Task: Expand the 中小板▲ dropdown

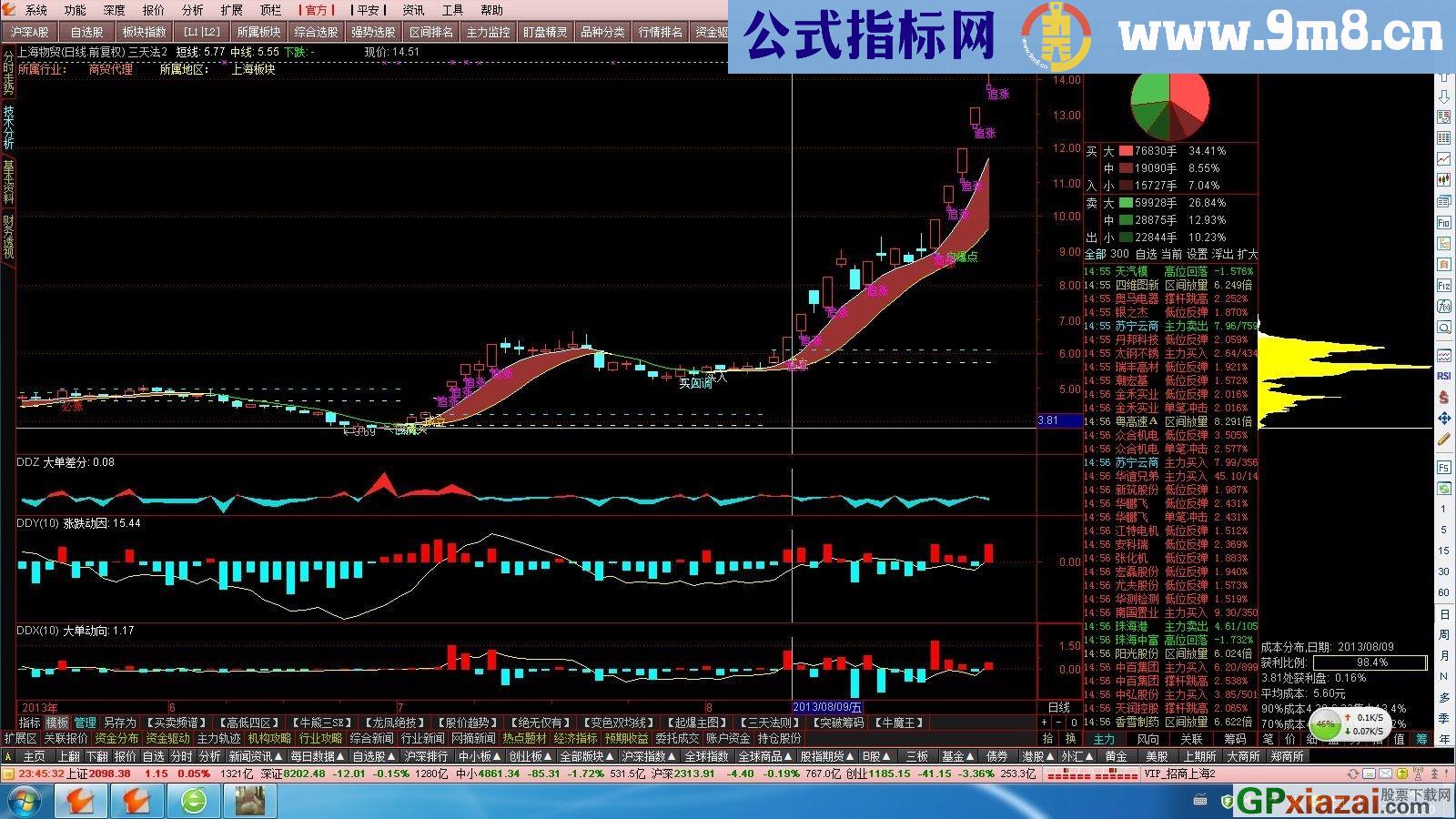Action: tap(479, 756)
